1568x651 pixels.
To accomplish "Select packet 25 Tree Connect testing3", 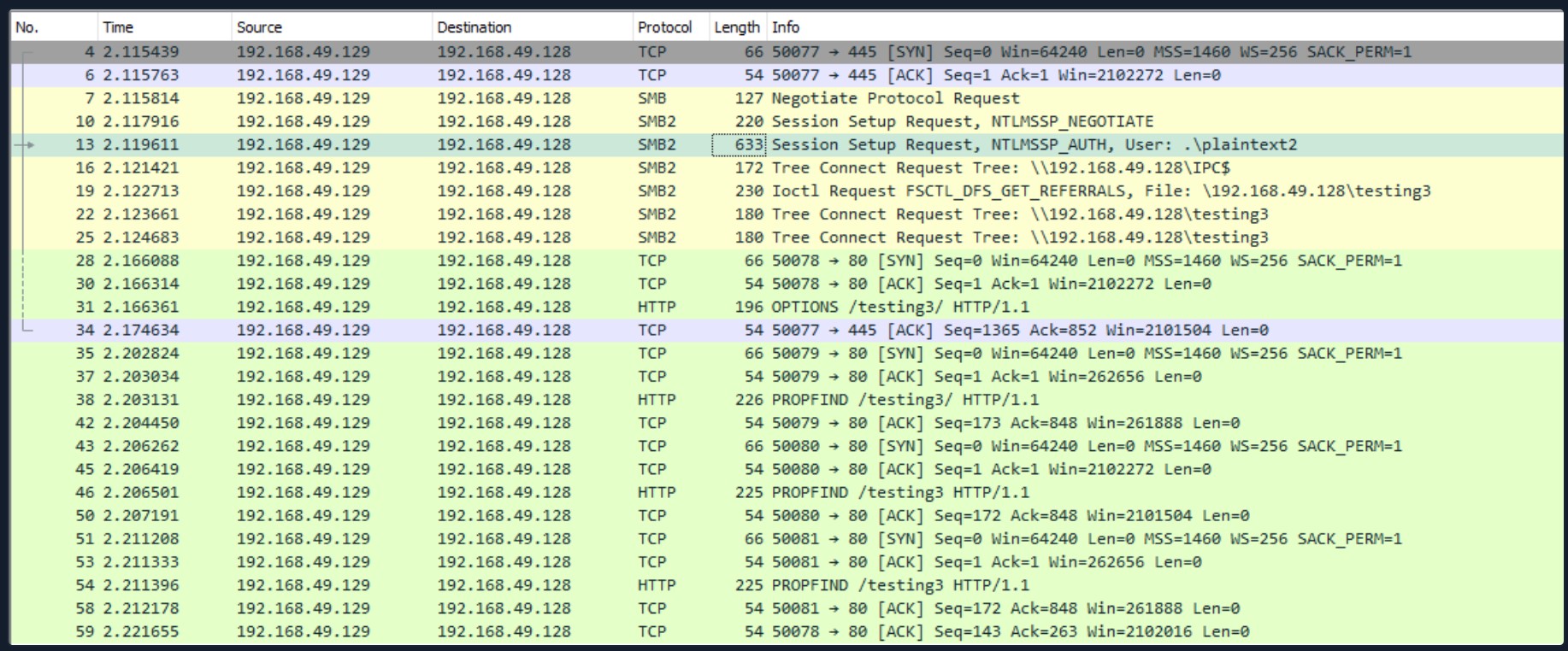I will click(787, 237).
